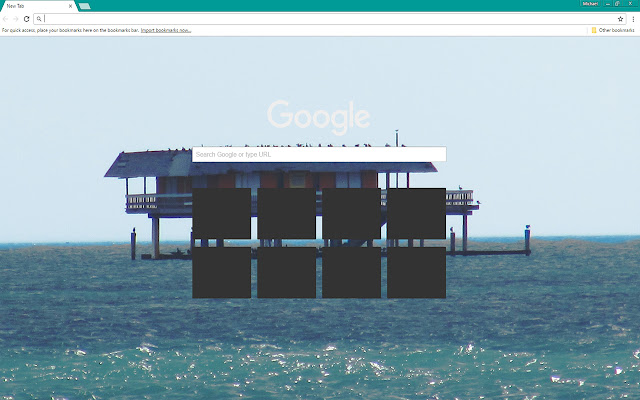This screenshot has width=640, height=400.
Task: Open fourth bottom-row most-visited tile
Action: (416, 273)
